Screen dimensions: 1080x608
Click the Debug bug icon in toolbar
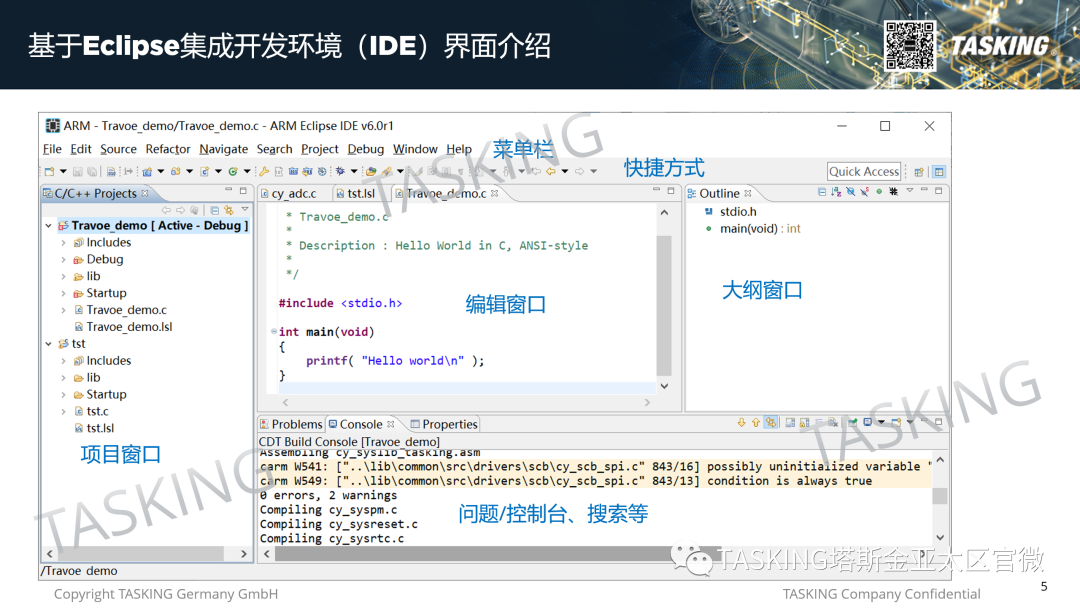coord(340,171)
